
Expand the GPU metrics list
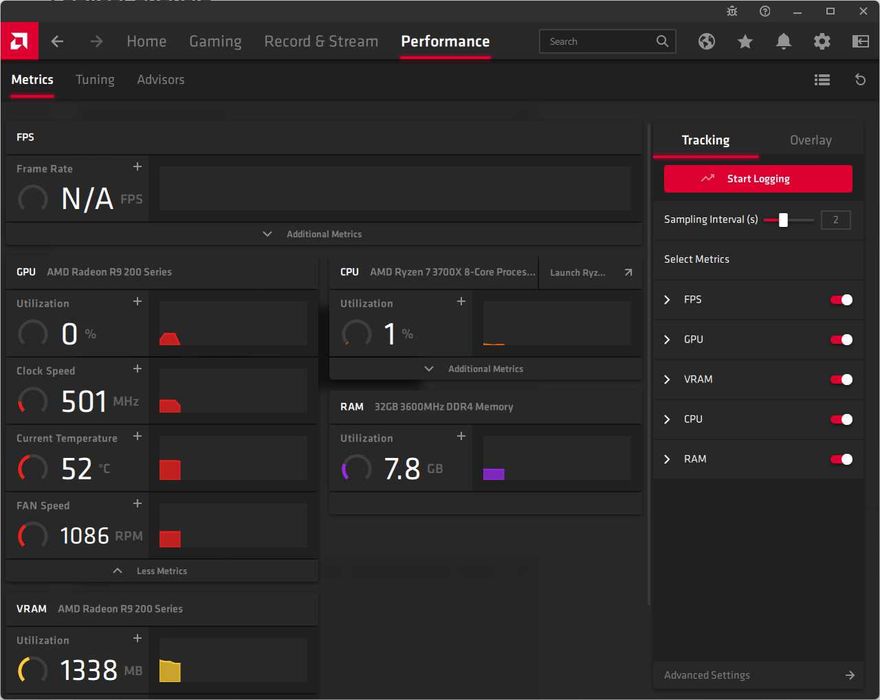[667, 340]
